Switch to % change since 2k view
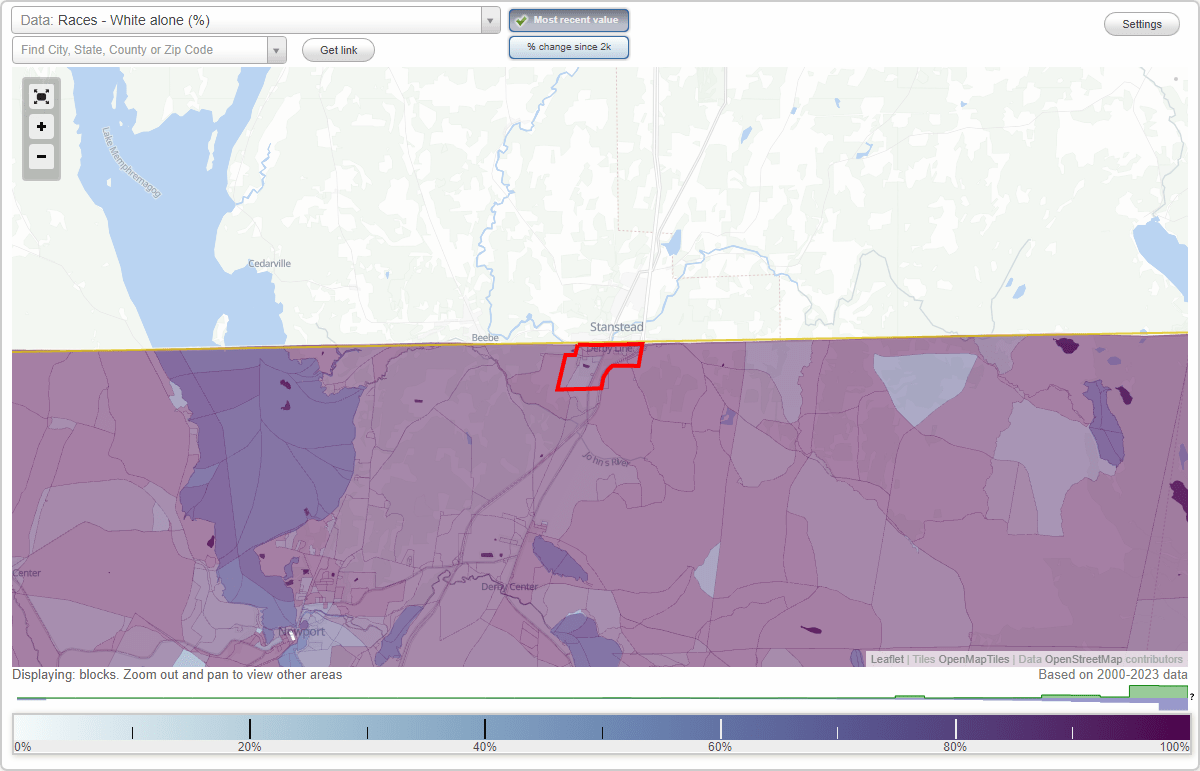The width and height of the screenshot is (1200, 771). point(568,46)
